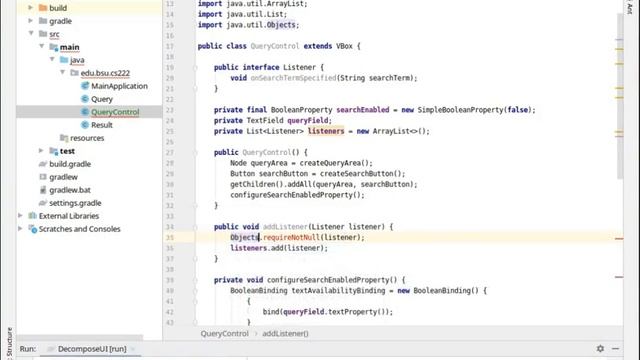Open settings.gradle file
The image size is (640, 360).
(x=75, y=203)
